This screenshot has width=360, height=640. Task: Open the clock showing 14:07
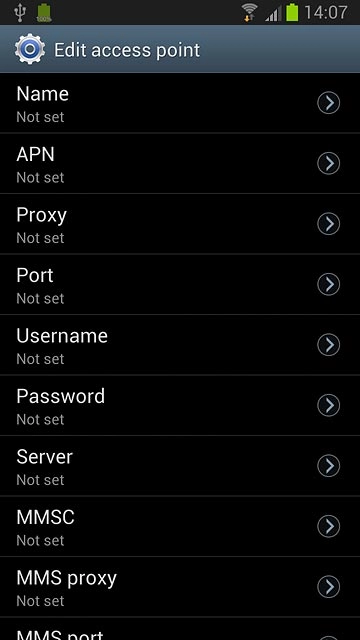pyautogui.click(x=326, y=13)
